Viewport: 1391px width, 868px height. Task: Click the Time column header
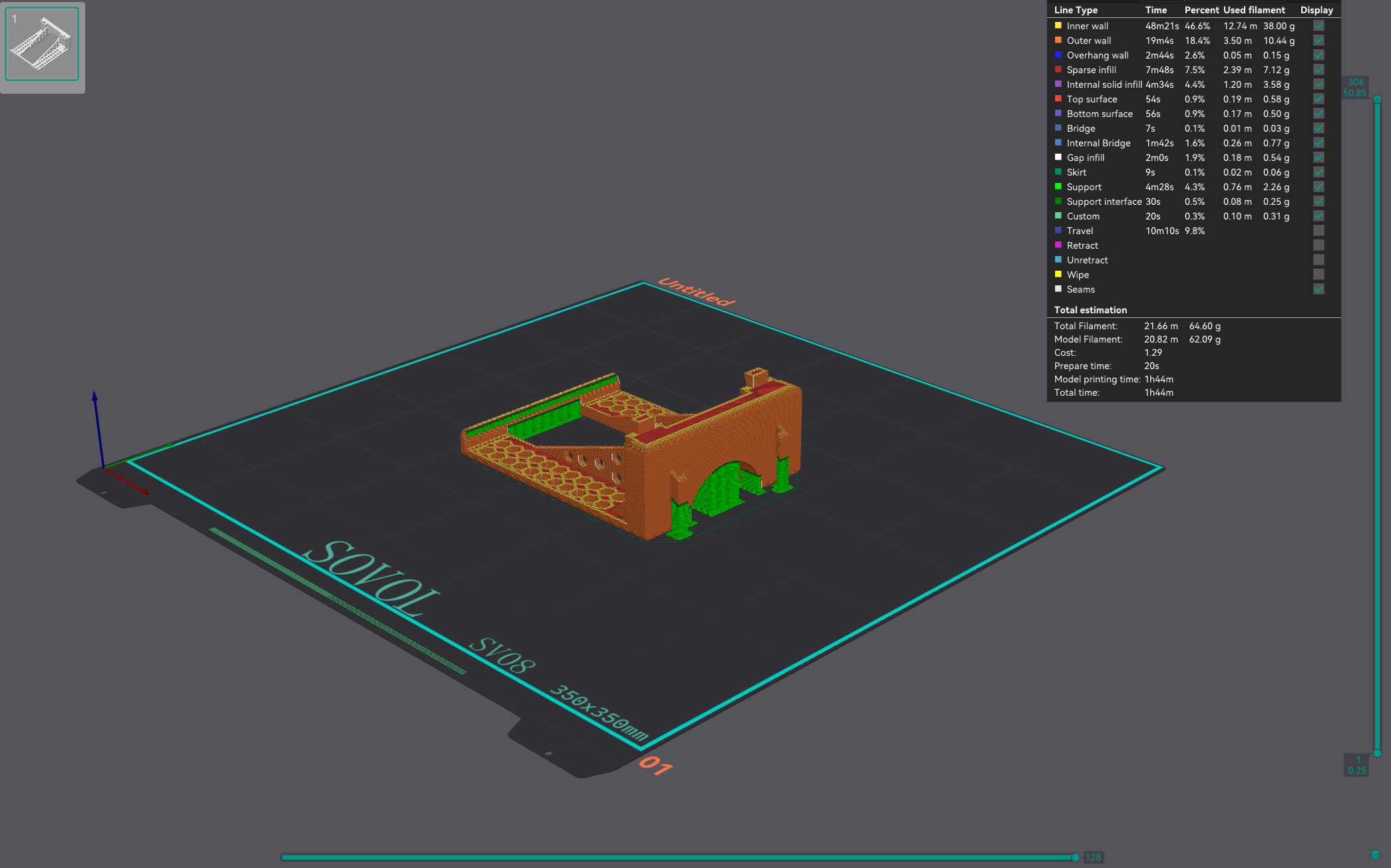[x=1156, y=10]
